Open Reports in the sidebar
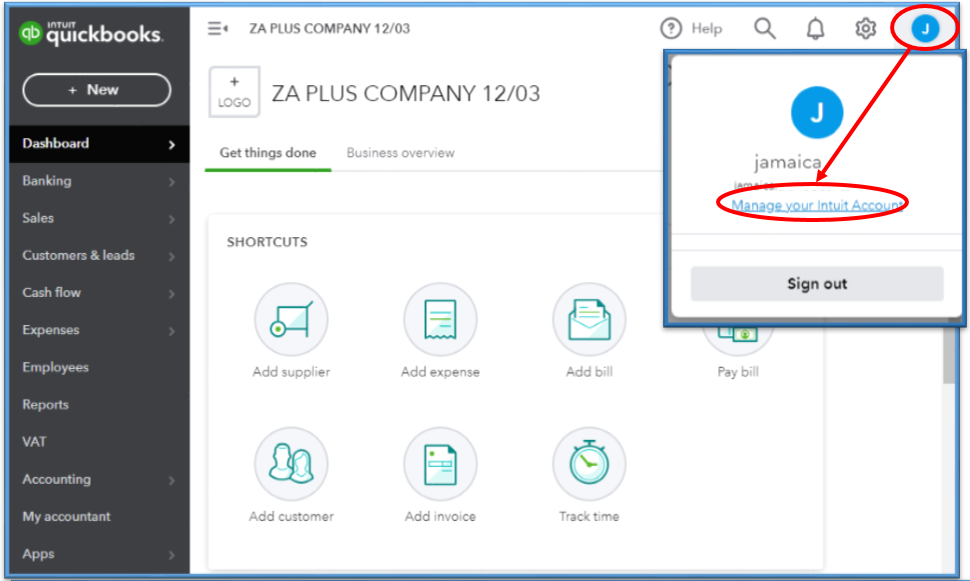The height and width of the screenshot is (581, 970). (100, 405)
